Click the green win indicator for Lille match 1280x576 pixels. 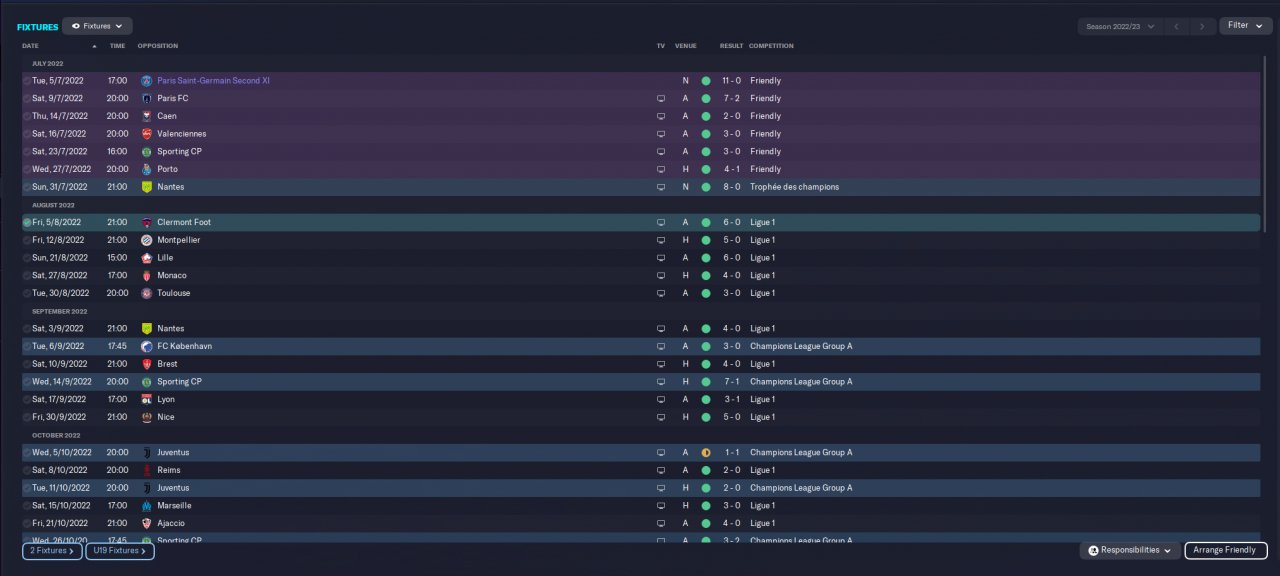click(705, 258)
